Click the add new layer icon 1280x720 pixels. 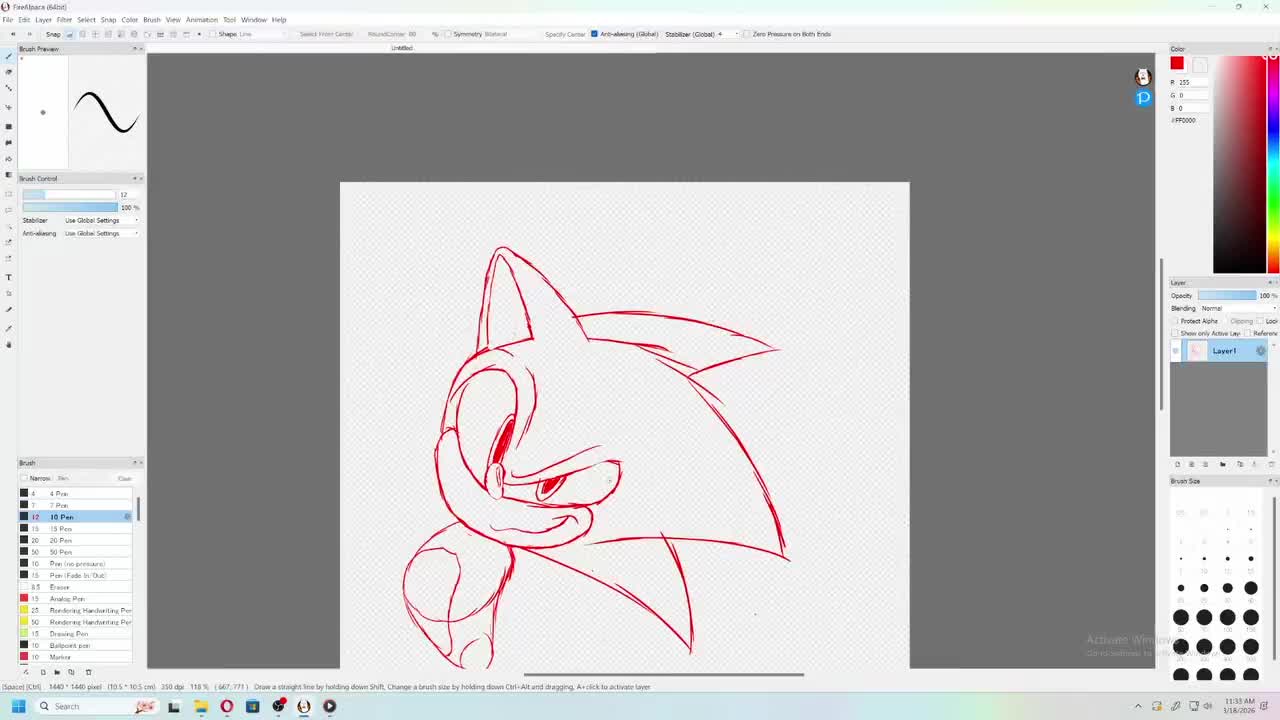click(x=1177, y=464)
